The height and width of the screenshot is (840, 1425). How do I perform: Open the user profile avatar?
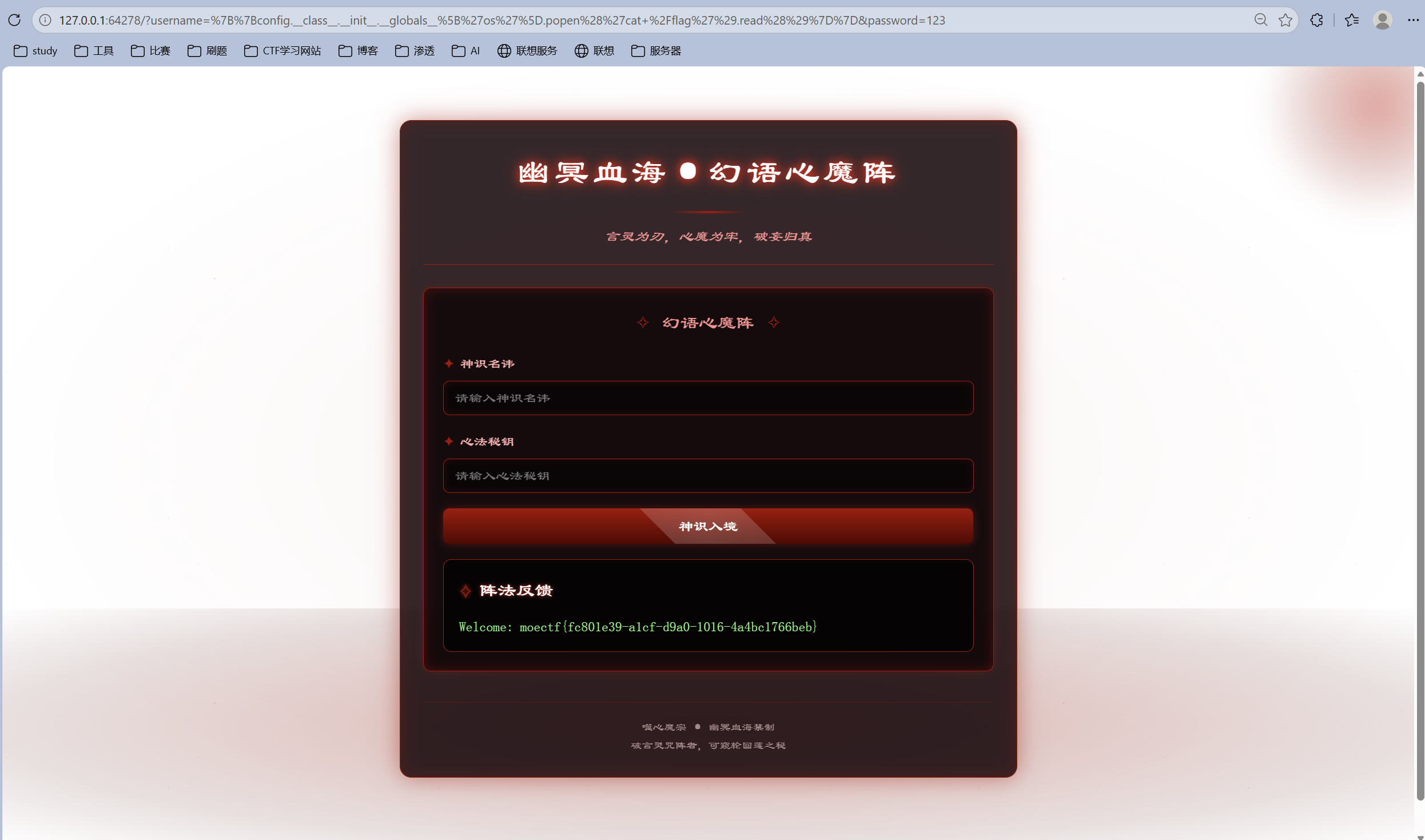[x=1383, y=20]
